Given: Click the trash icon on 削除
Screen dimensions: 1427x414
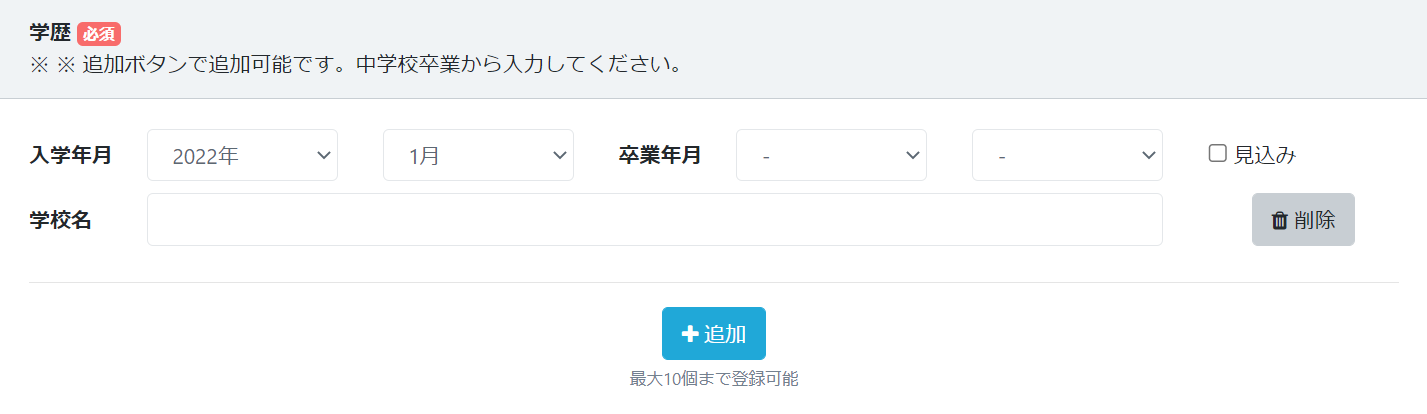Looking at the screenshot, I should click(x=1279, y=220).
